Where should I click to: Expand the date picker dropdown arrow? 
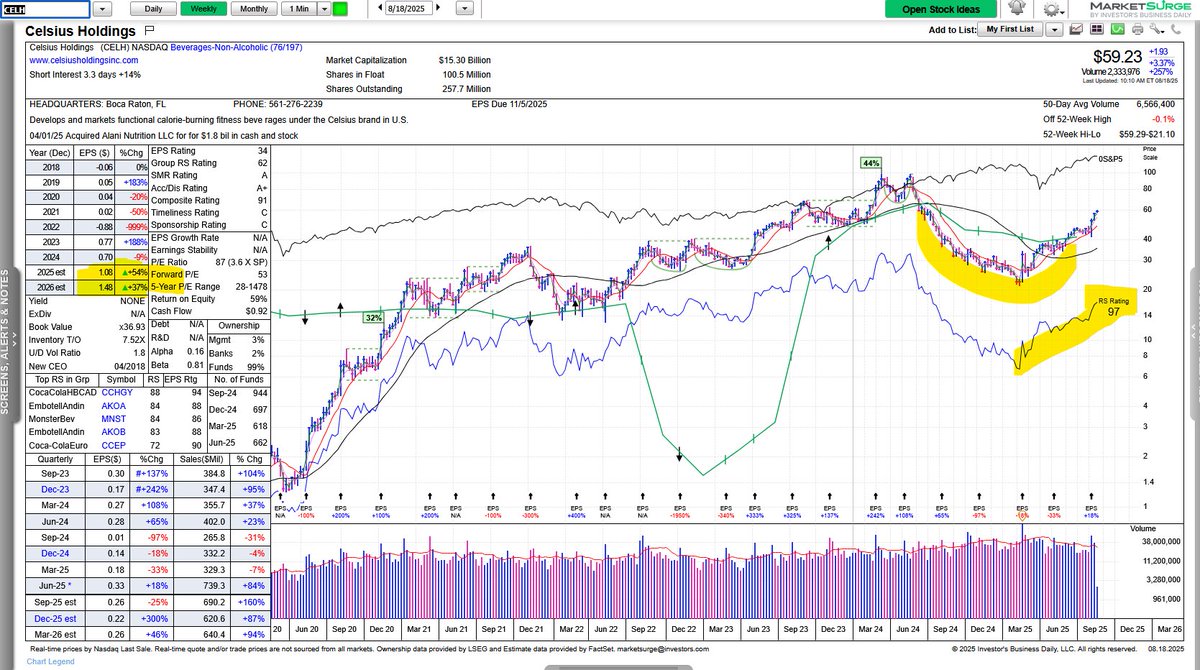click(463, 8)
